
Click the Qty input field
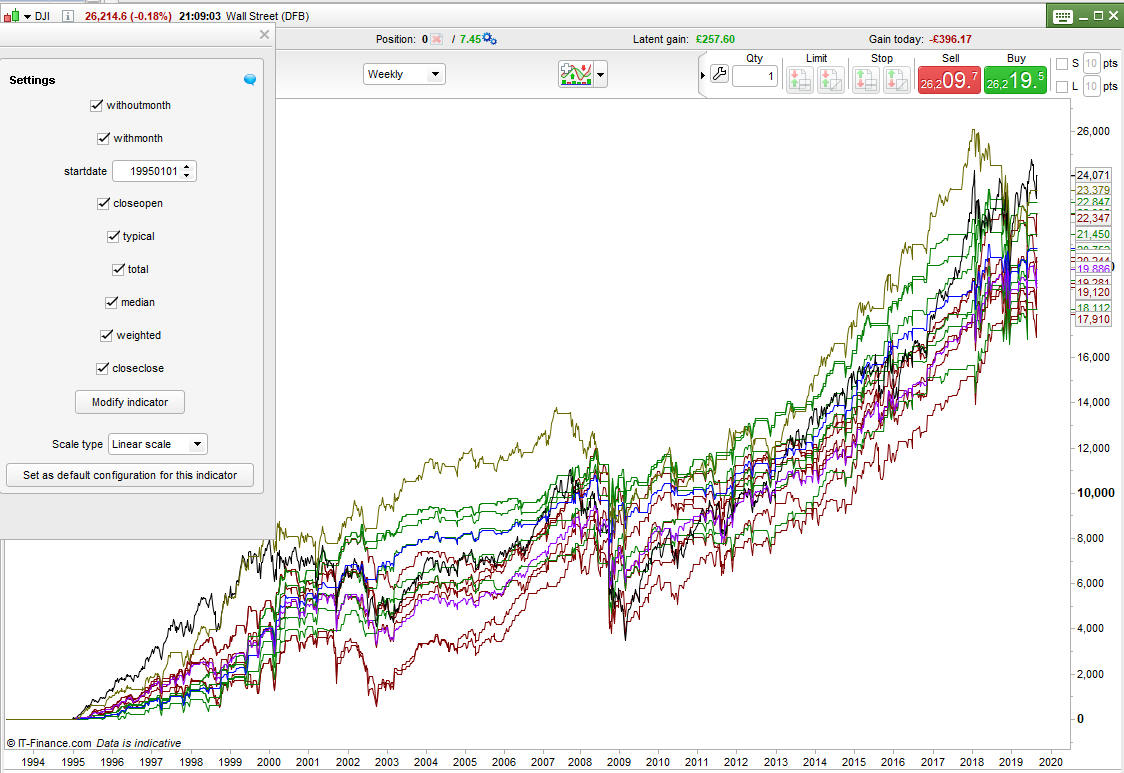pos(755,75)
